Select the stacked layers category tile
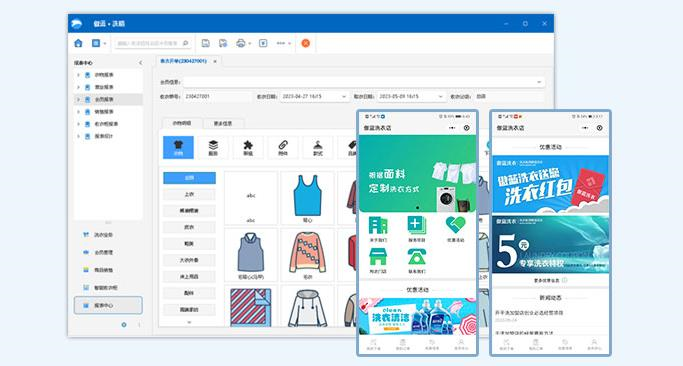The image size is (683, 366). (x=213, y=147)
